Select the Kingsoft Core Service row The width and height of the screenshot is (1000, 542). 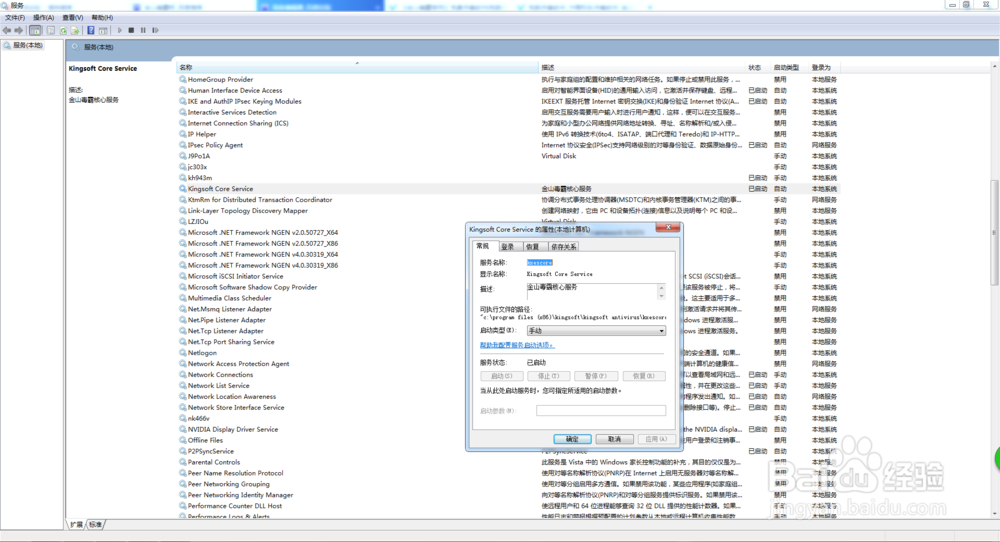click(508, 189)
